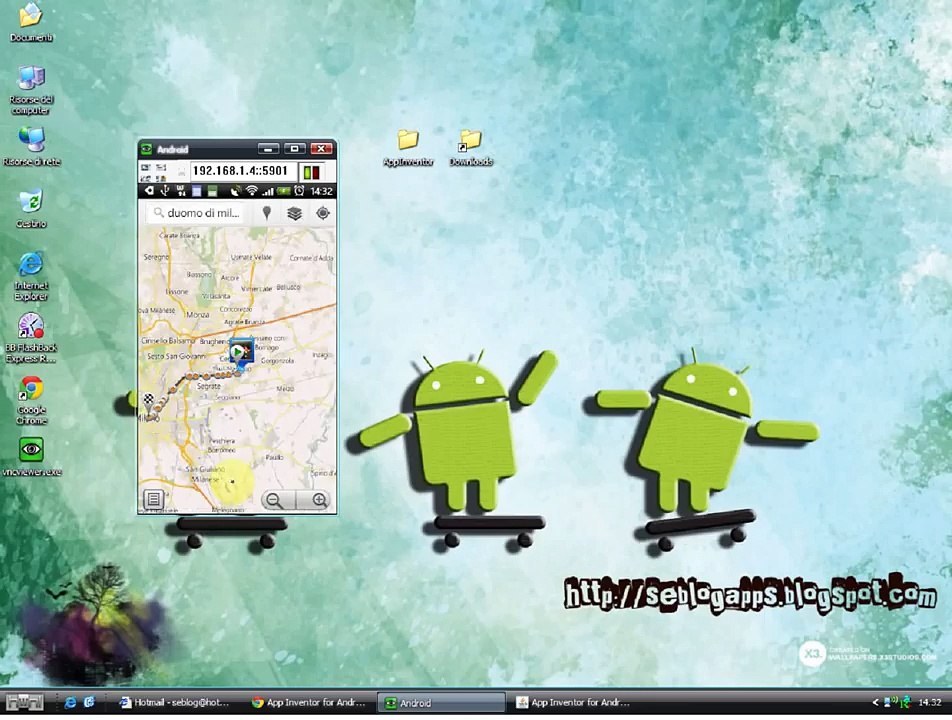Viewport: 952px width, 720px height.
Task: Open Risorse del computer icon
Action: (31, 90)
